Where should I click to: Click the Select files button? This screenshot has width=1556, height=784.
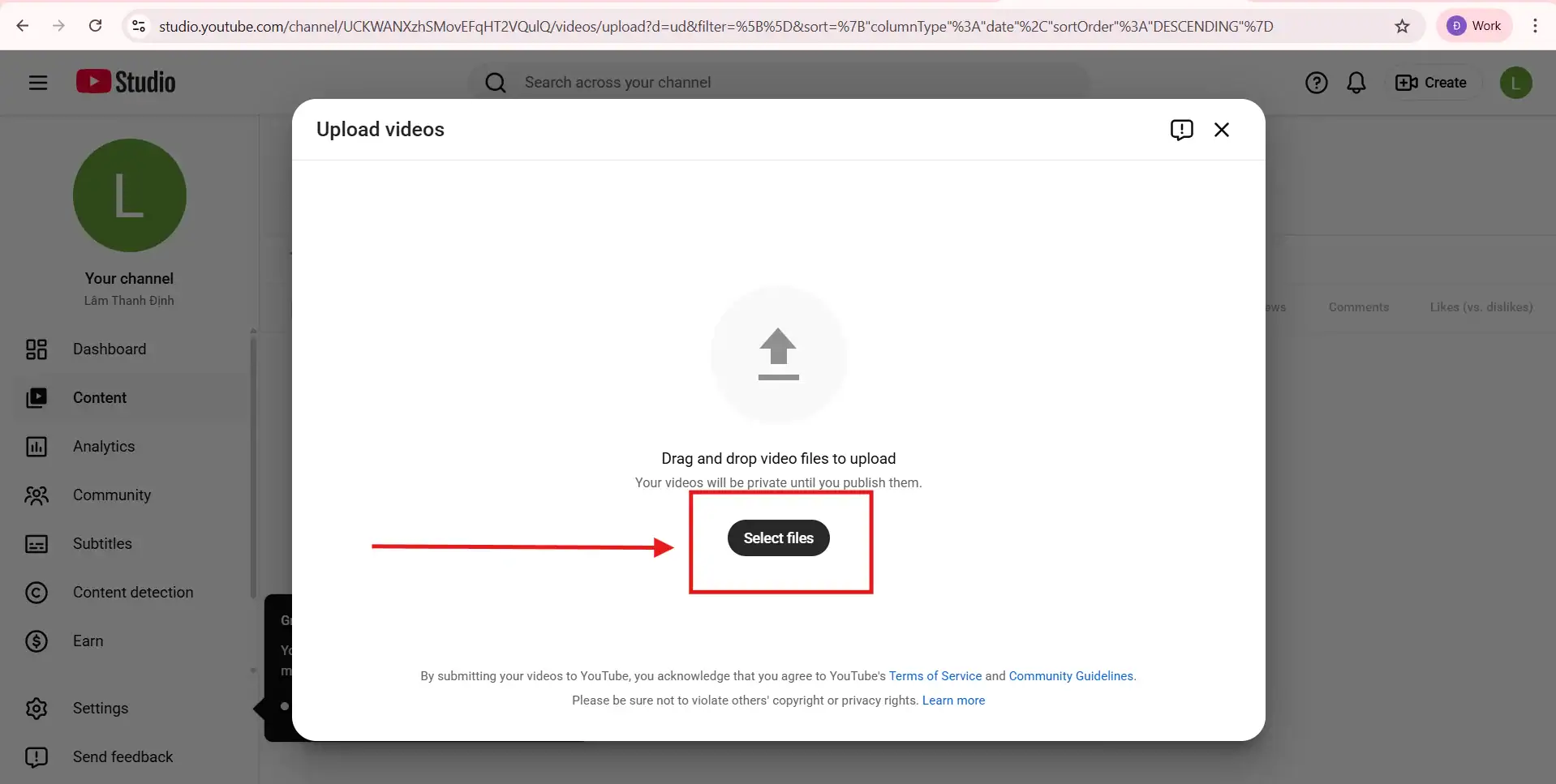(x=778, y=538)
